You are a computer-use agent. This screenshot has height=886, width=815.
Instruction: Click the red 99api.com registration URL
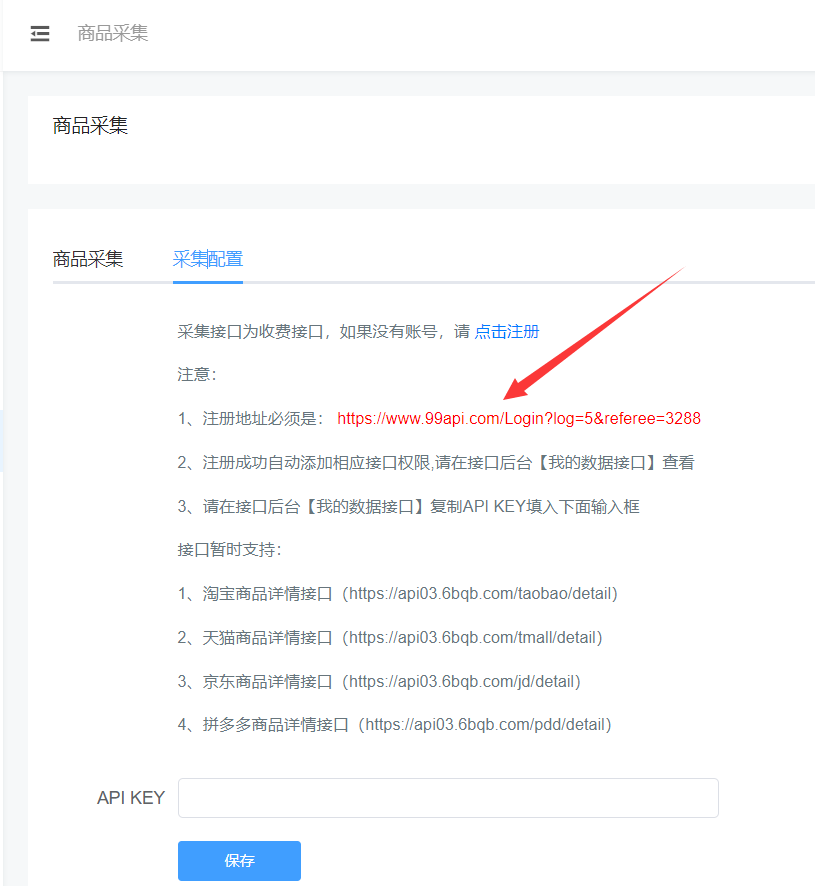click(519, 418)
